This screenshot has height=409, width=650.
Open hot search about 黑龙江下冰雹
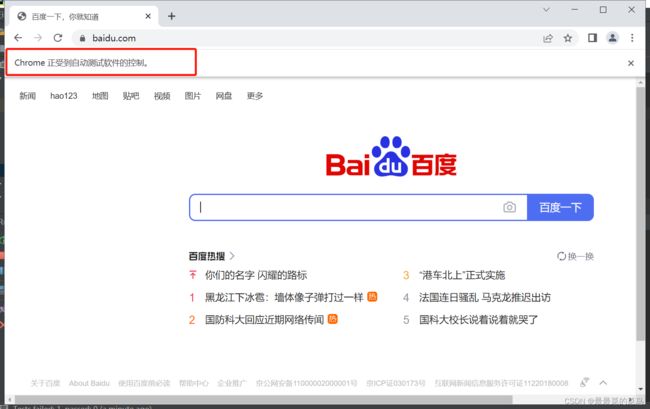[x=284, y=298]
